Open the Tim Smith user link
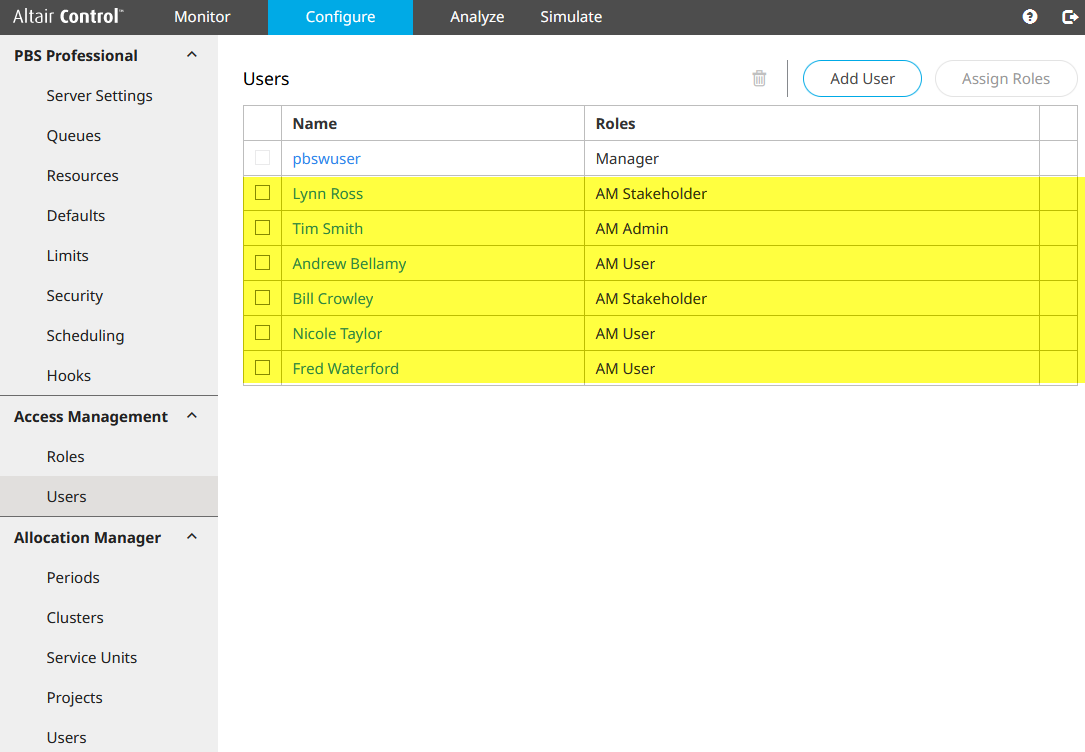The width and height of the screenshot is (1085, 752). point(327,228)
